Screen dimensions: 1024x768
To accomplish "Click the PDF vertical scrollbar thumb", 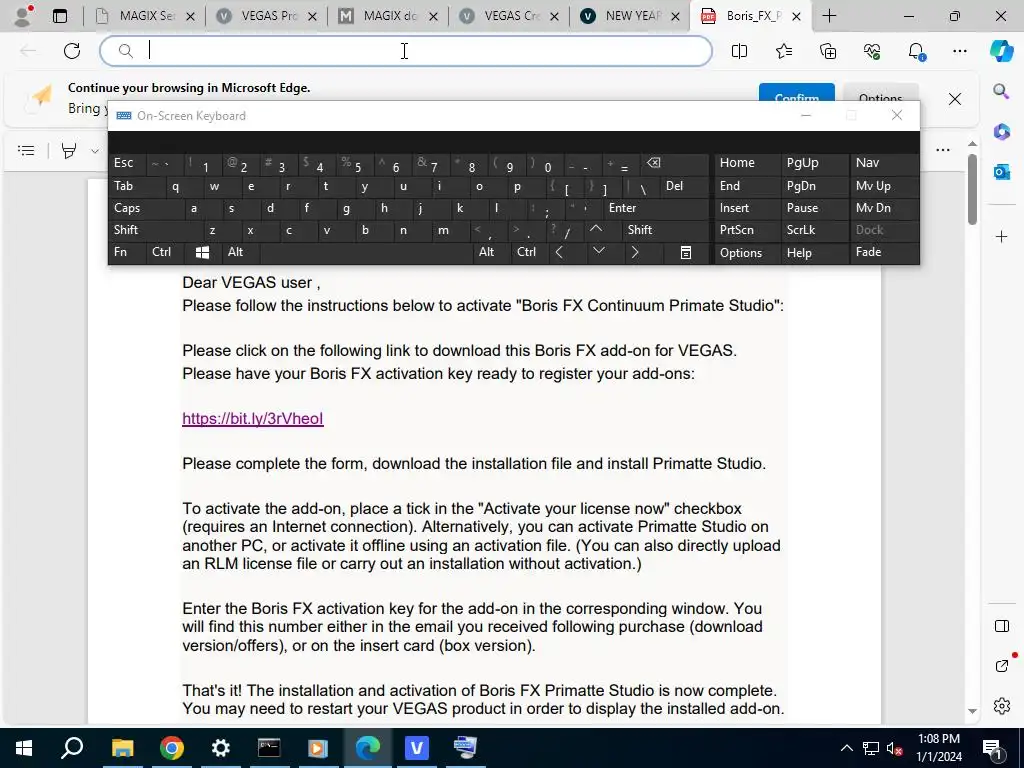I will [972, 190].
